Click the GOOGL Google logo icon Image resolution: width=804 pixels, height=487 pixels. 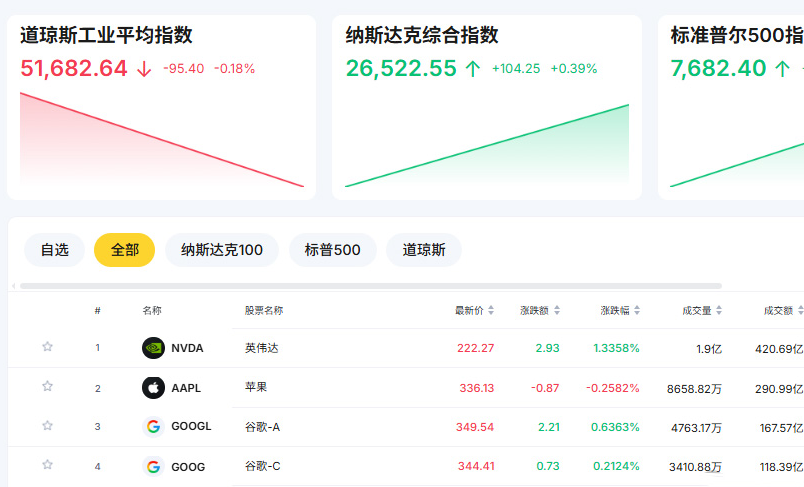pos(153,427)
